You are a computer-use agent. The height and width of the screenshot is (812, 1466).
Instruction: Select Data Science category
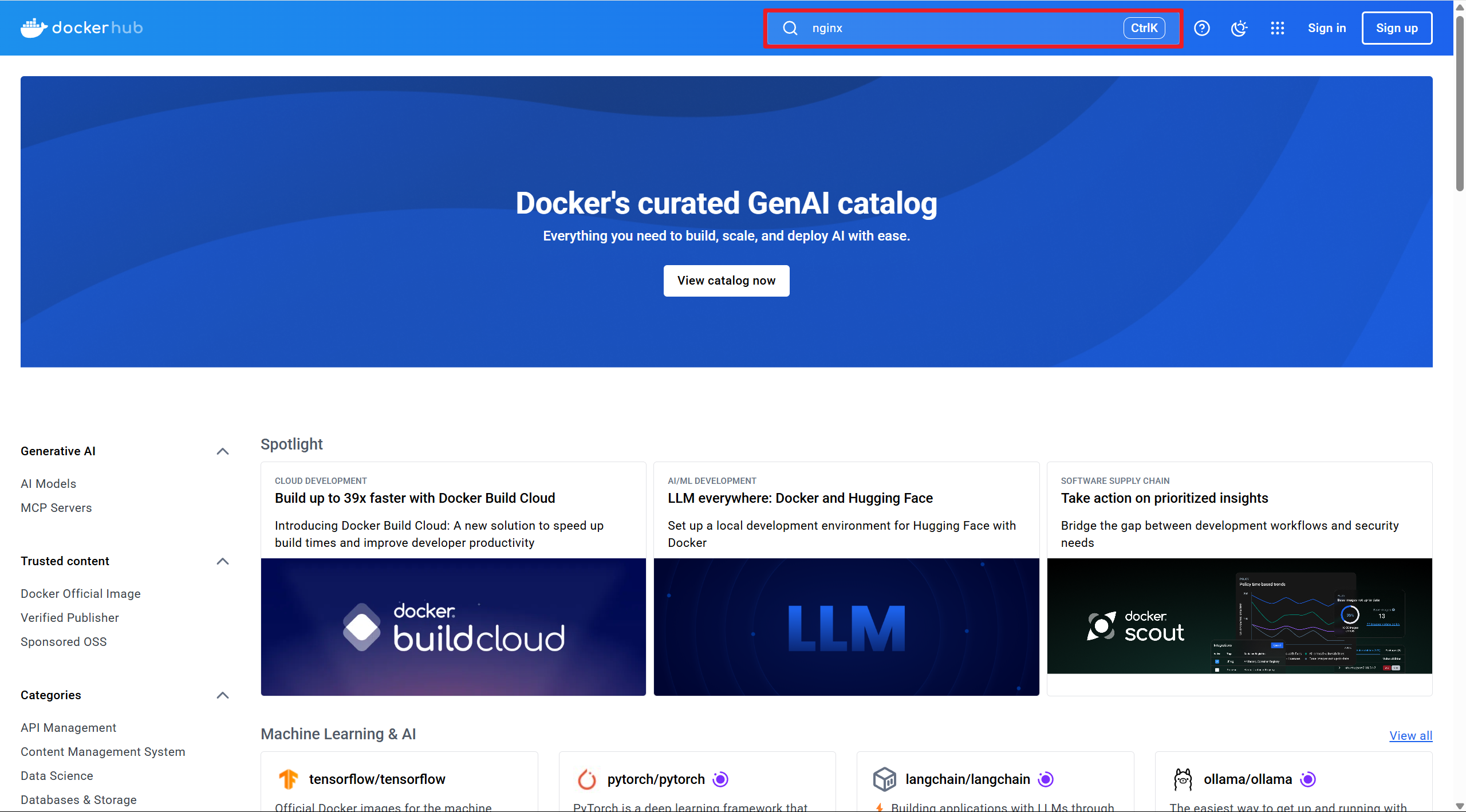[x=57, y=776]
